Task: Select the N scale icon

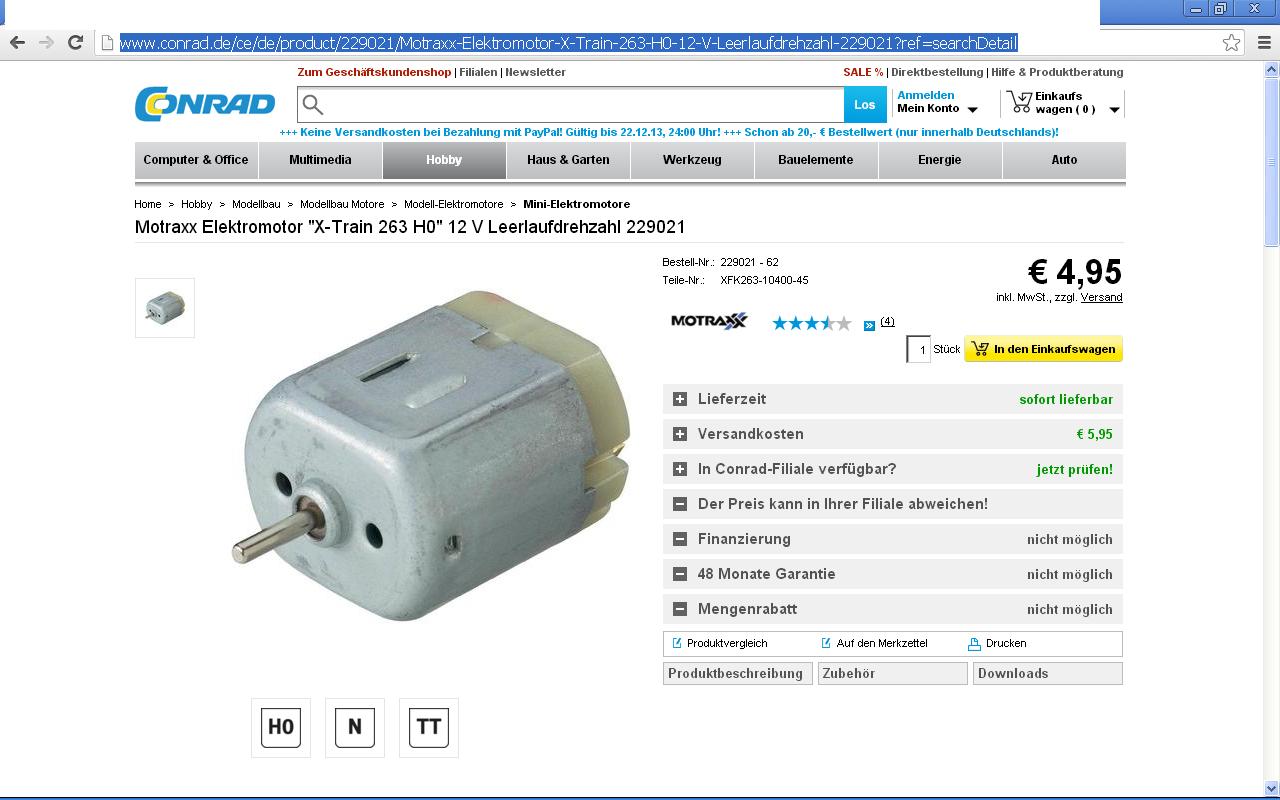Action: [355, 727]
